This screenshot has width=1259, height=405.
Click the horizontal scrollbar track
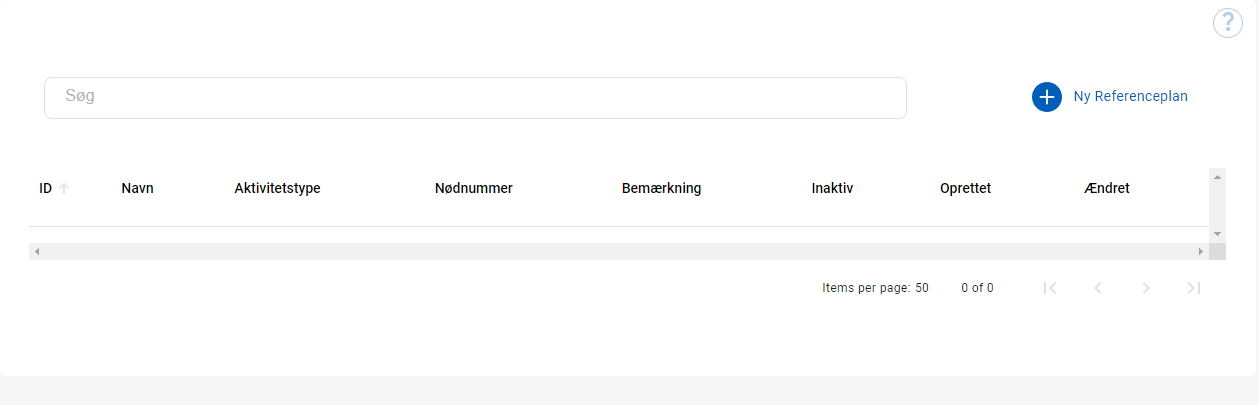[619, 251]
